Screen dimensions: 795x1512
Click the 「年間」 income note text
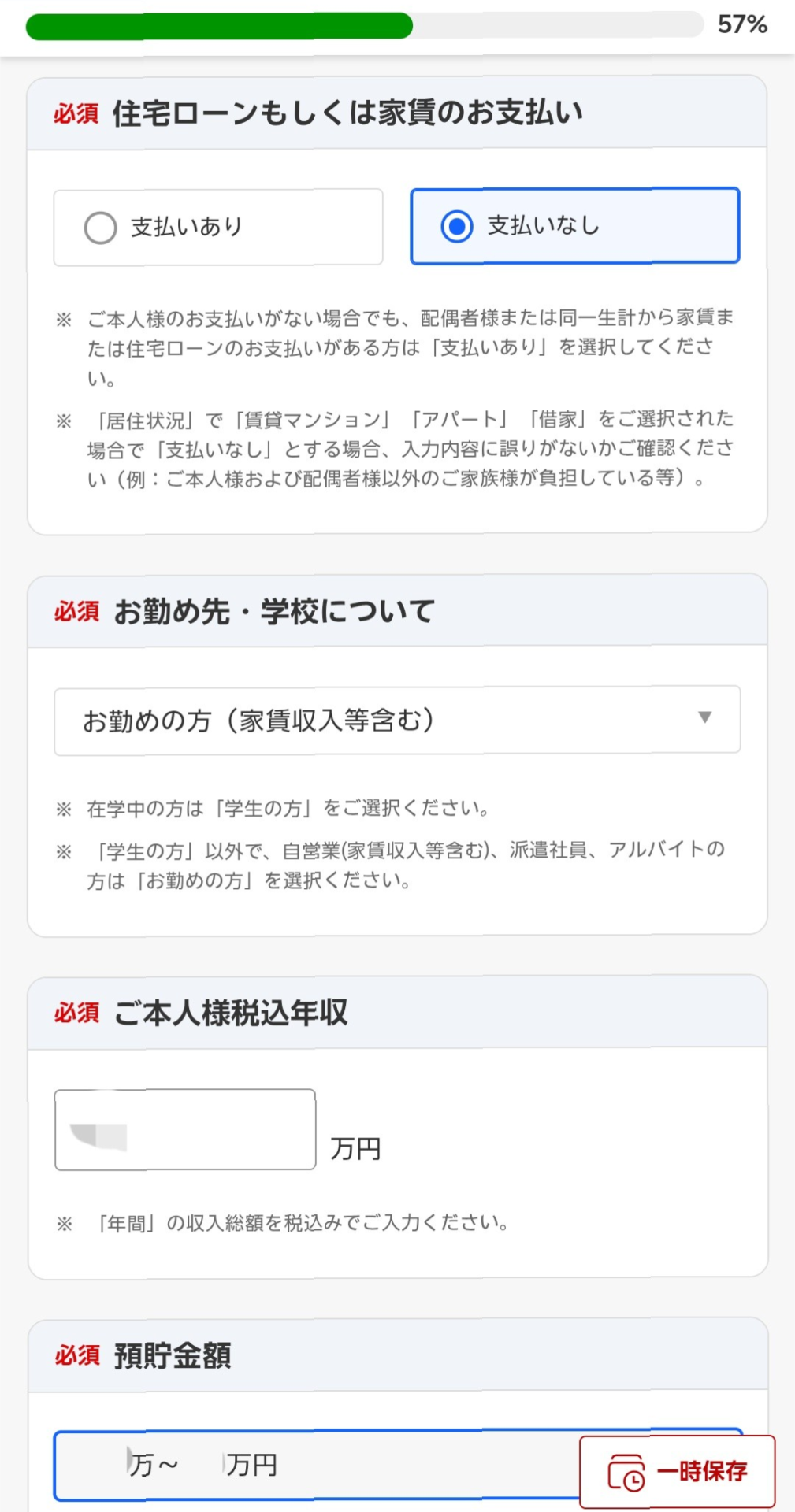(302, 1223)
